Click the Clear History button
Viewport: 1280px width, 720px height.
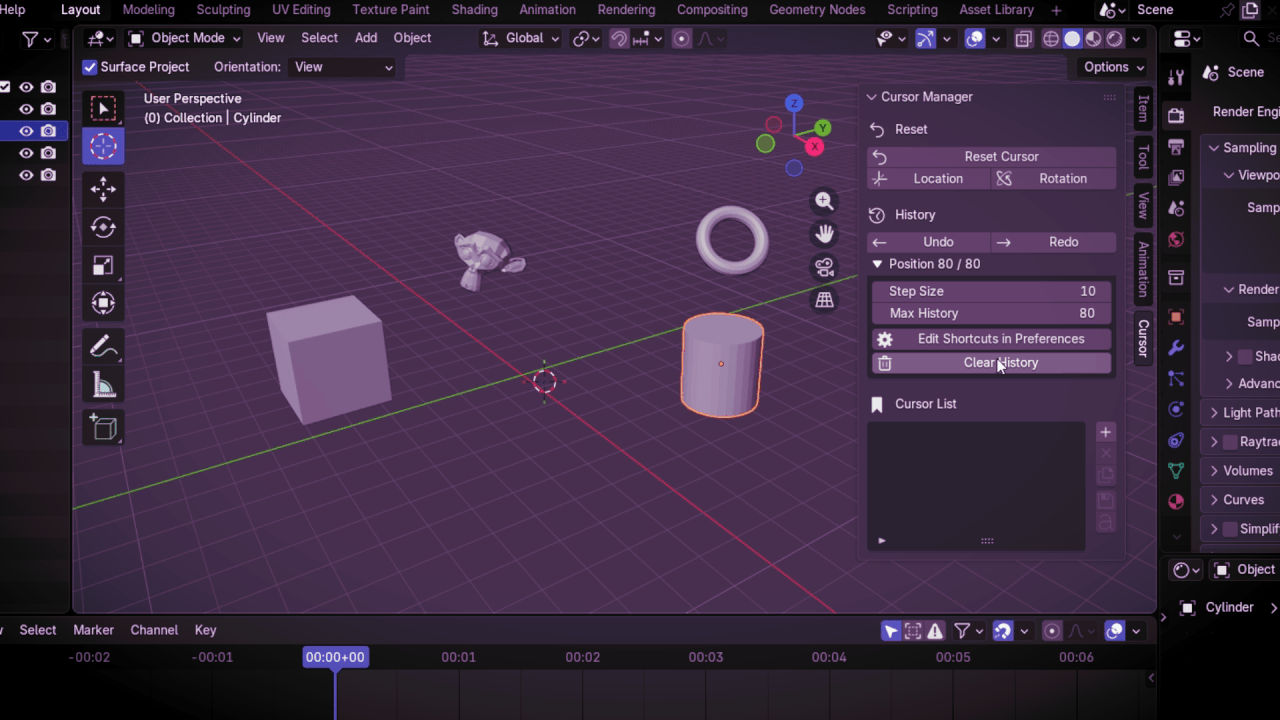click(991, 363)
